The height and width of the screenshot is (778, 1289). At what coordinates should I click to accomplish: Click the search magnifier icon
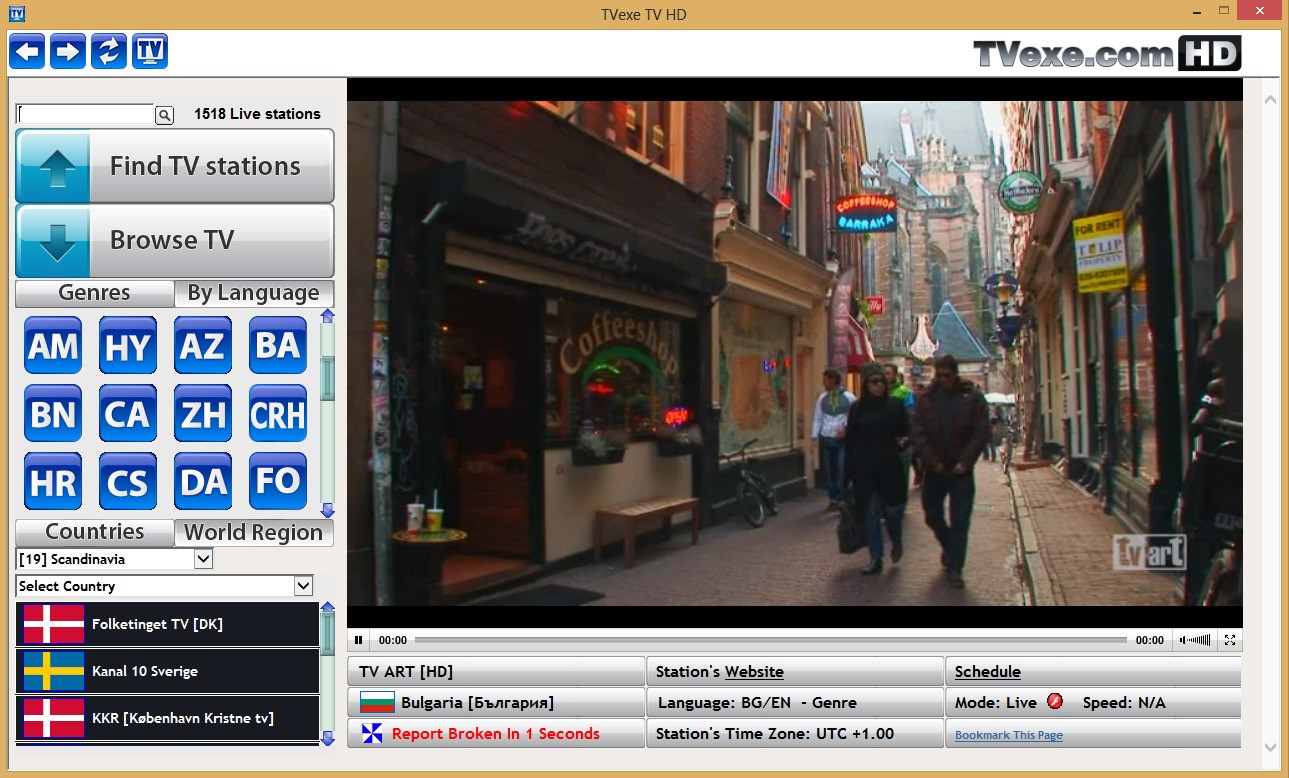point(165,115)
